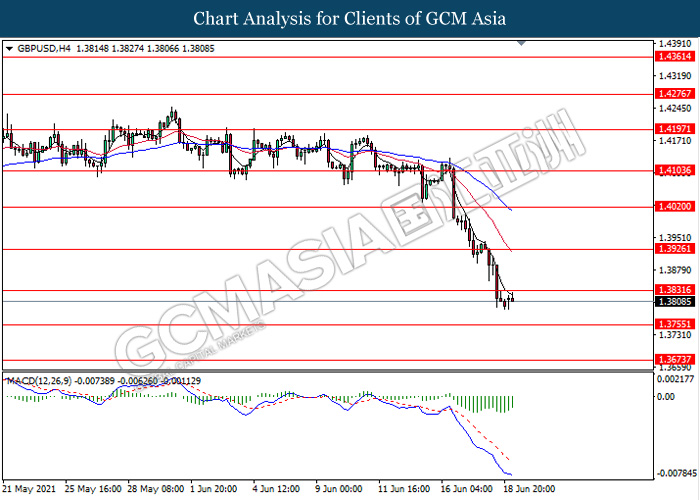Select the 1.42767 price level label

[675, 94]
